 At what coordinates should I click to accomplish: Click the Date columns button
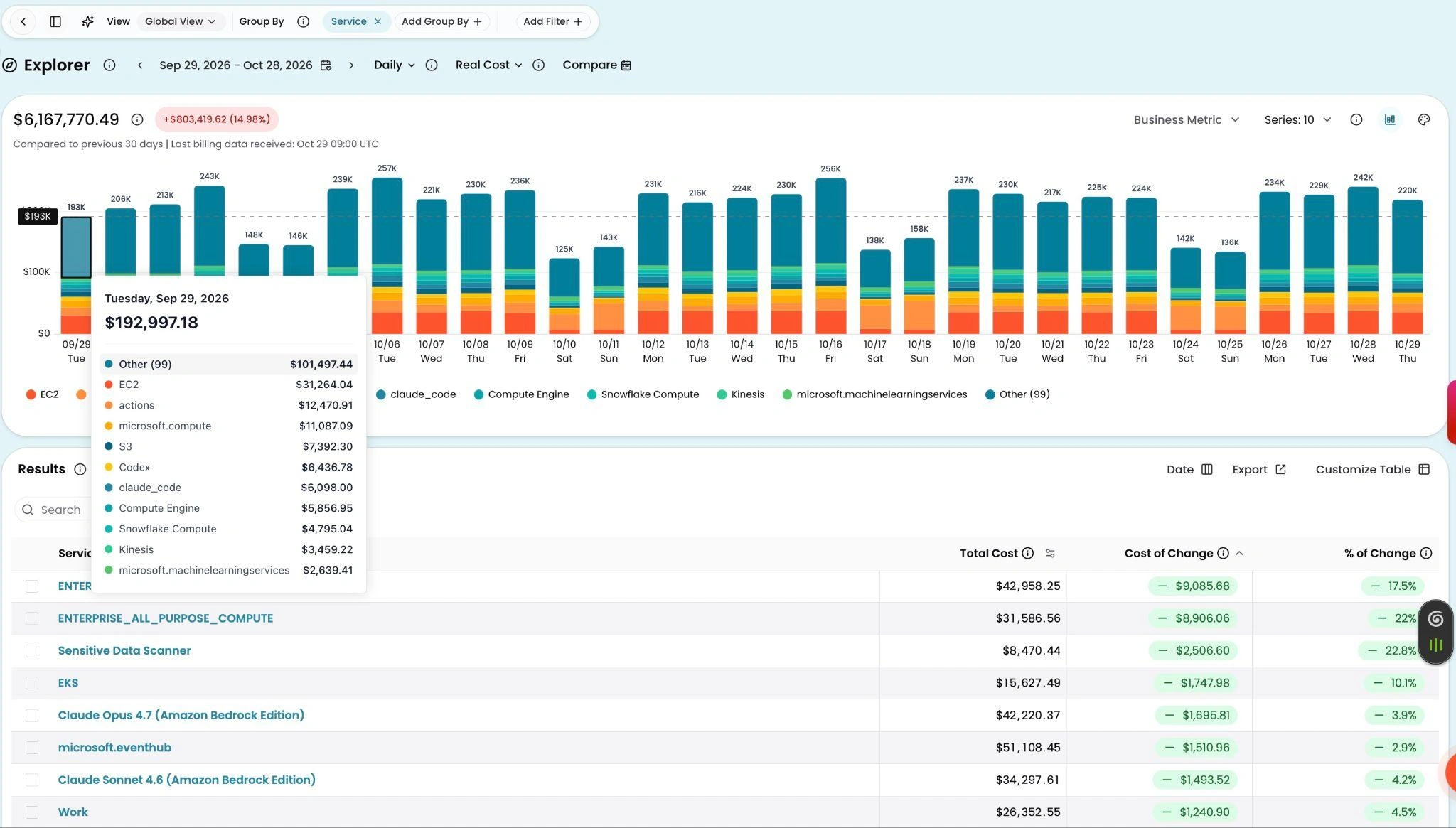1189,469
